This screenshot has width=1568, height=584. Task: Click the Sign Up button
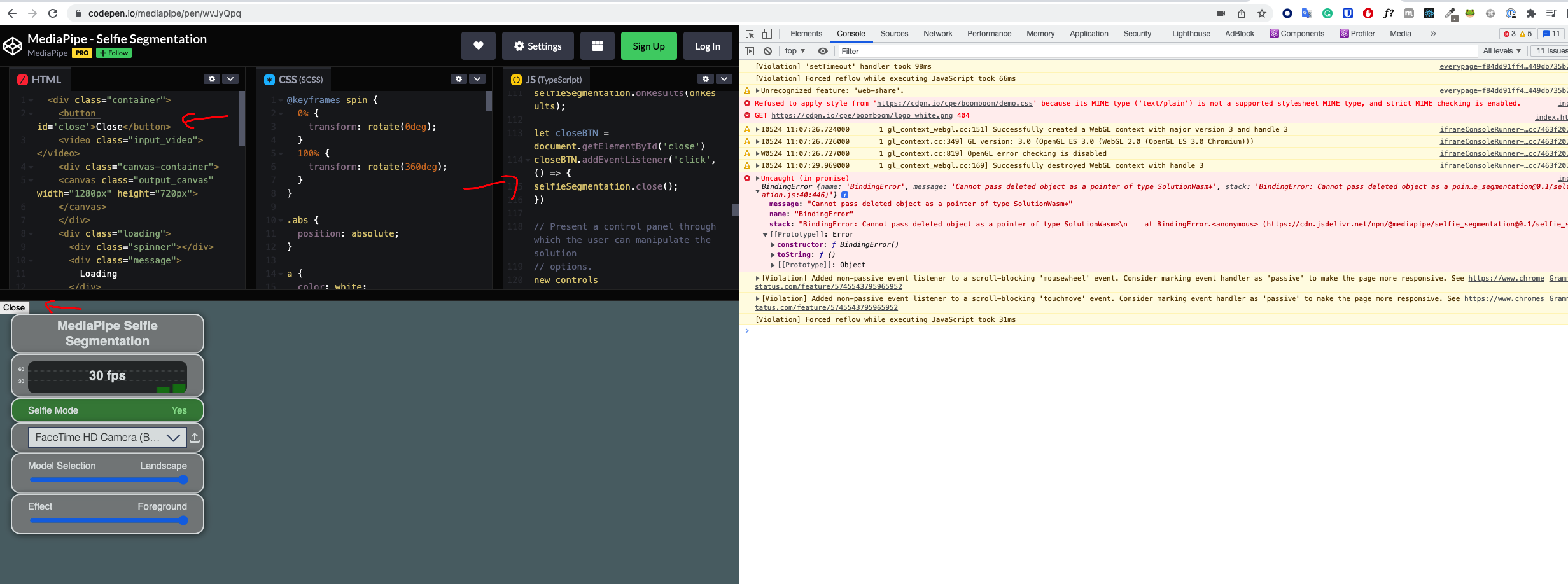point(648,46)
